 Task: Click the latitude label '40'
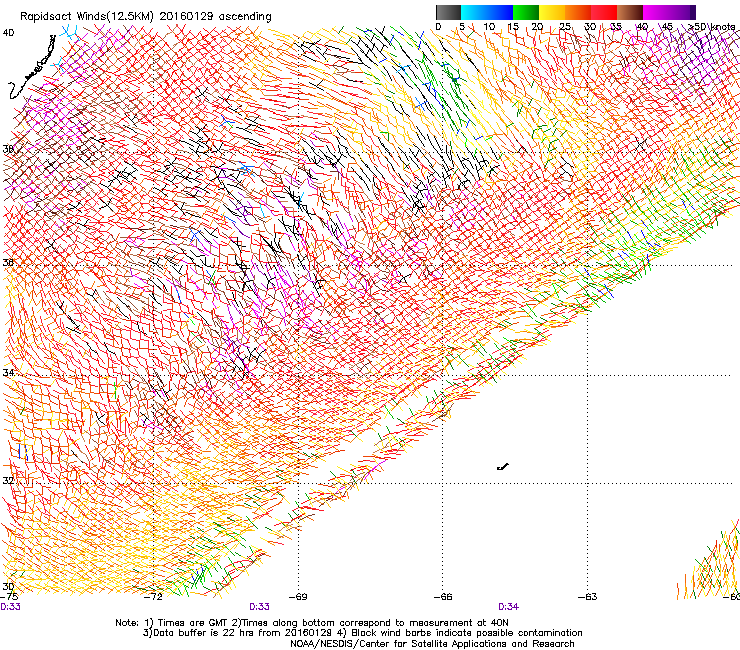tap(8, 33)
